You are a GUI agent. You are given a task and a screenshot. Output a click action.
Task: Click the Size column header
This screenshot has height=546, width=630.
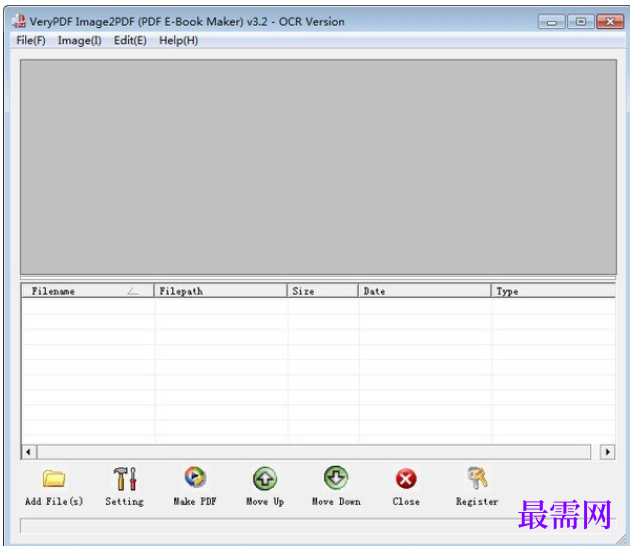coord(323,291)
